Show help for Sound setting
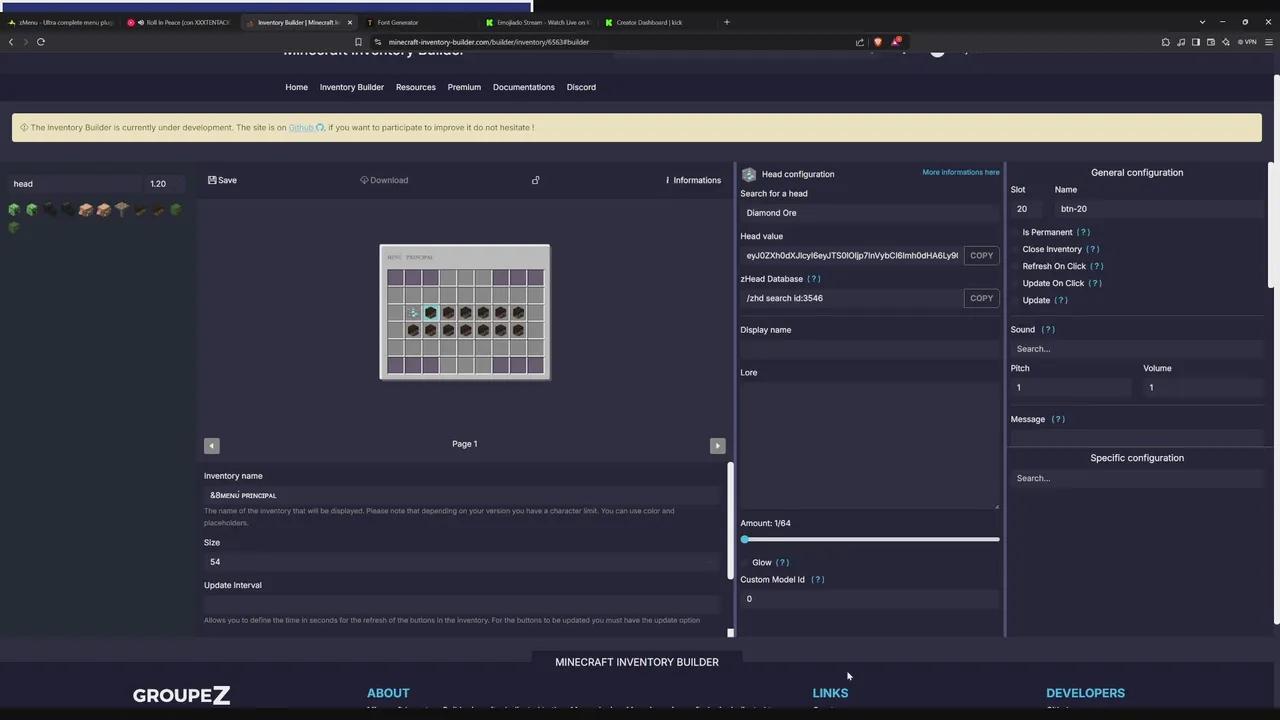The width and height of the screenshot is (1280, 720). point(1048,329)
